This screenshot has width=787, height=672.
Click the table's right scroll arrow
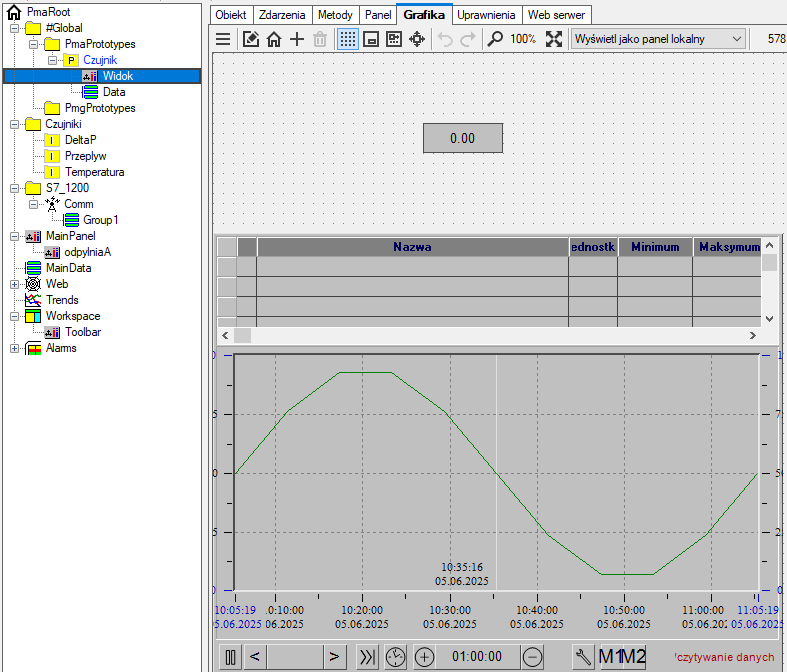tap(752, 335)
